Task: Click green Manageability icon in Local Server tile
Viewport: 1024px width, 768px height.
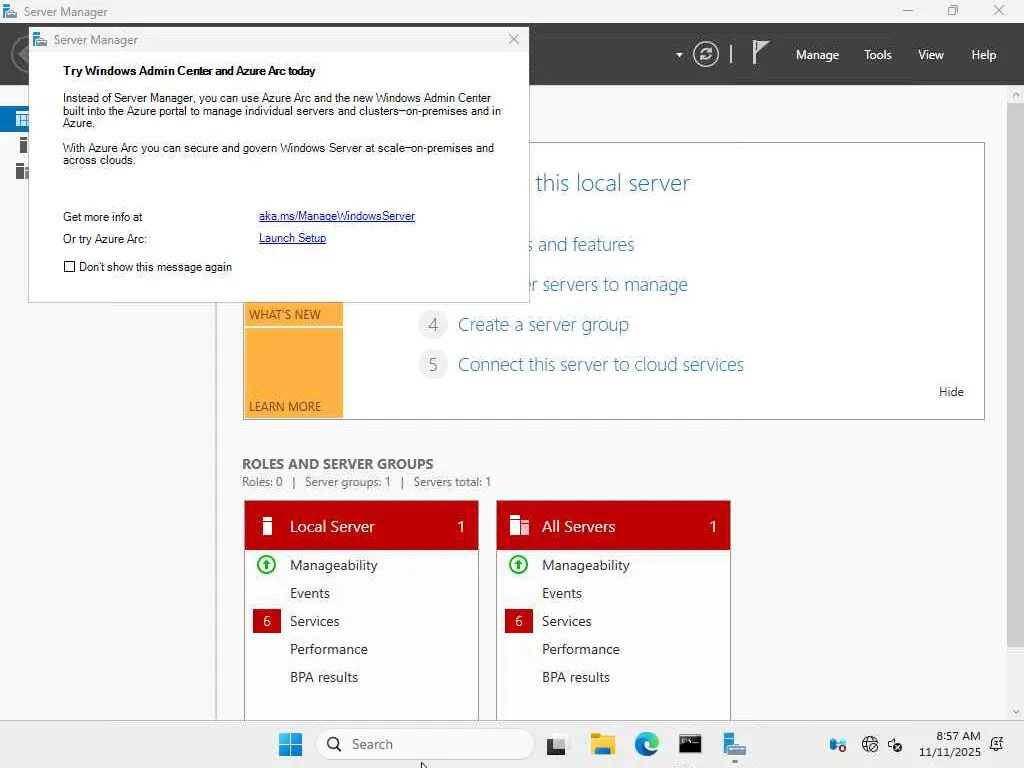Action: coord(266,564)
